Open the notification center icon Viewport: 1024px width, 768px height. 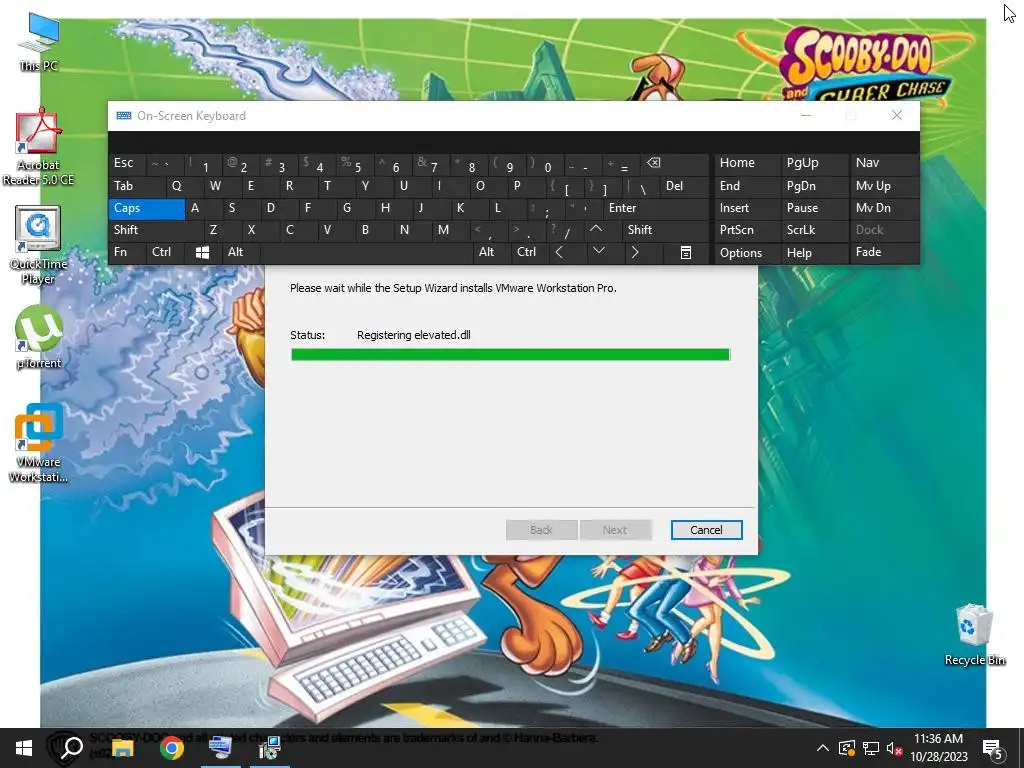pos(993,750)
